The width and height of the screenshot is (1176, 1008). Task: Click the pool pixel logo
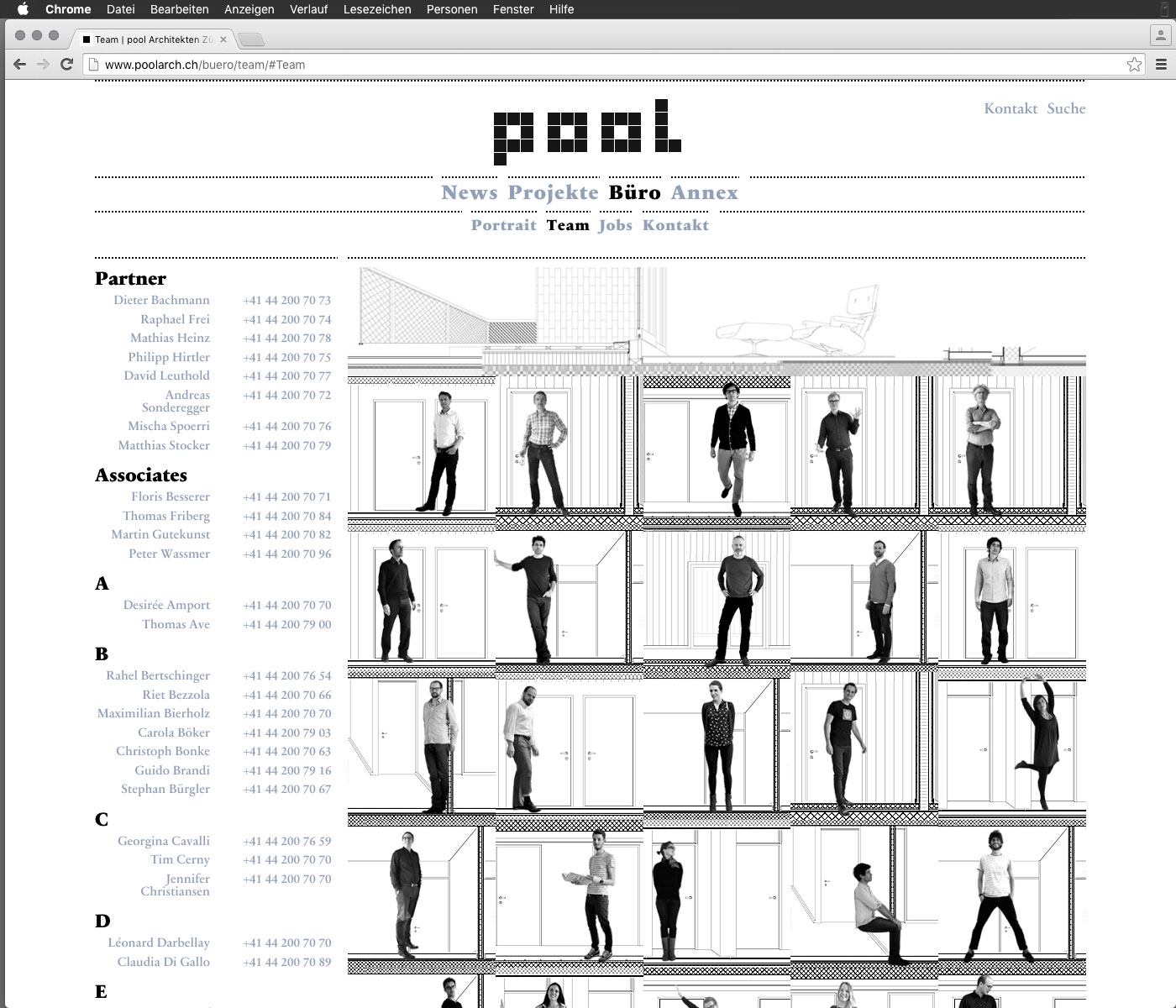click(586, 132)
